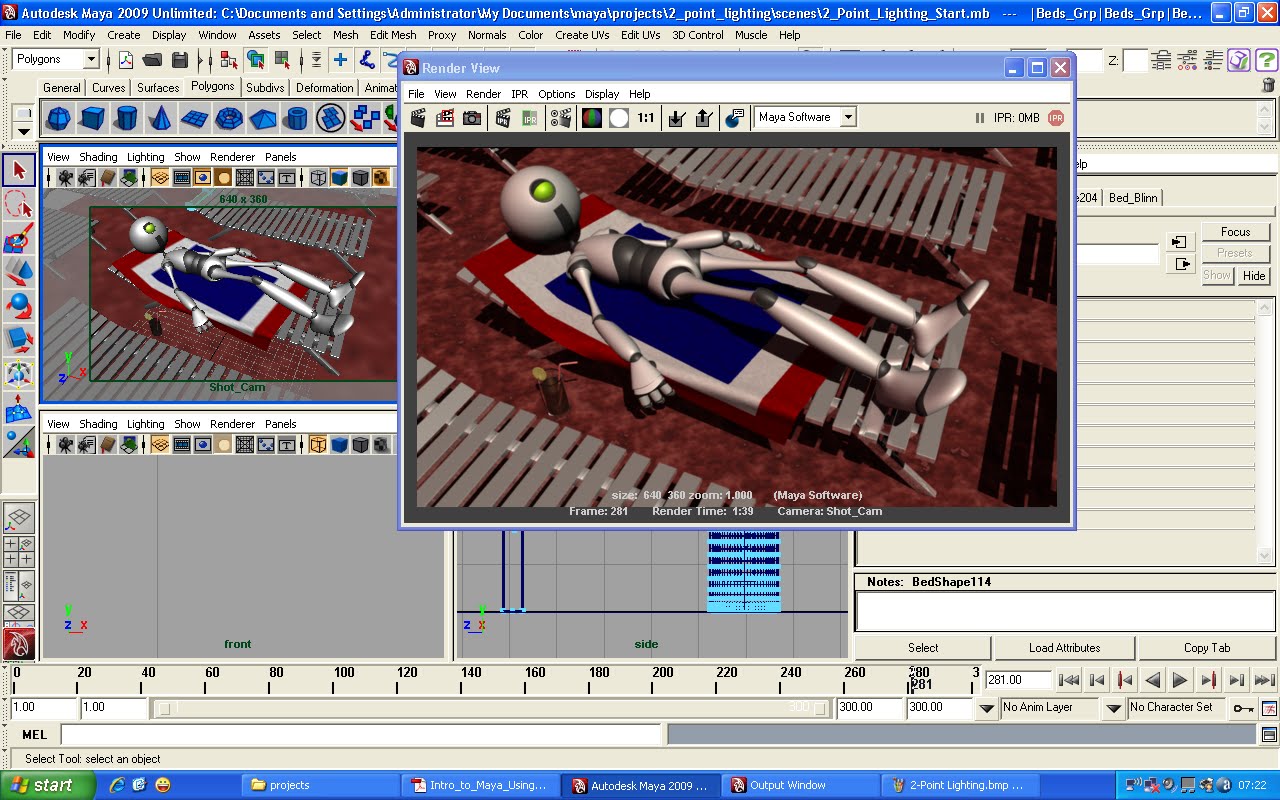The height and width of the screenshot is (800, 1280).
Task: Toggle select by component type mode
Action: (284, 59)
